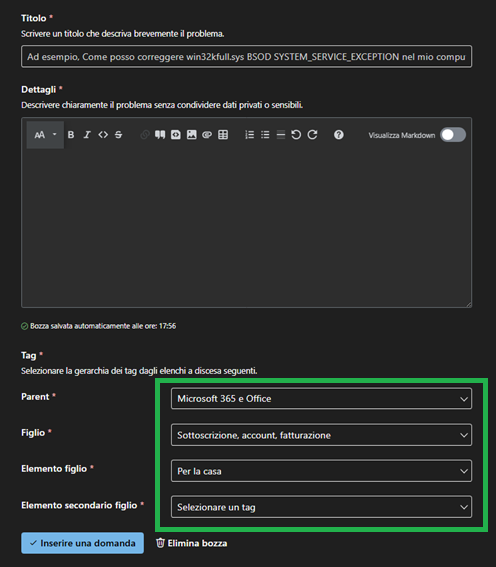Image resolution: width=496 pixels, height=567 pixels.
Task: Insert inline code with angle brackets icon
Action: coord(103,135)
